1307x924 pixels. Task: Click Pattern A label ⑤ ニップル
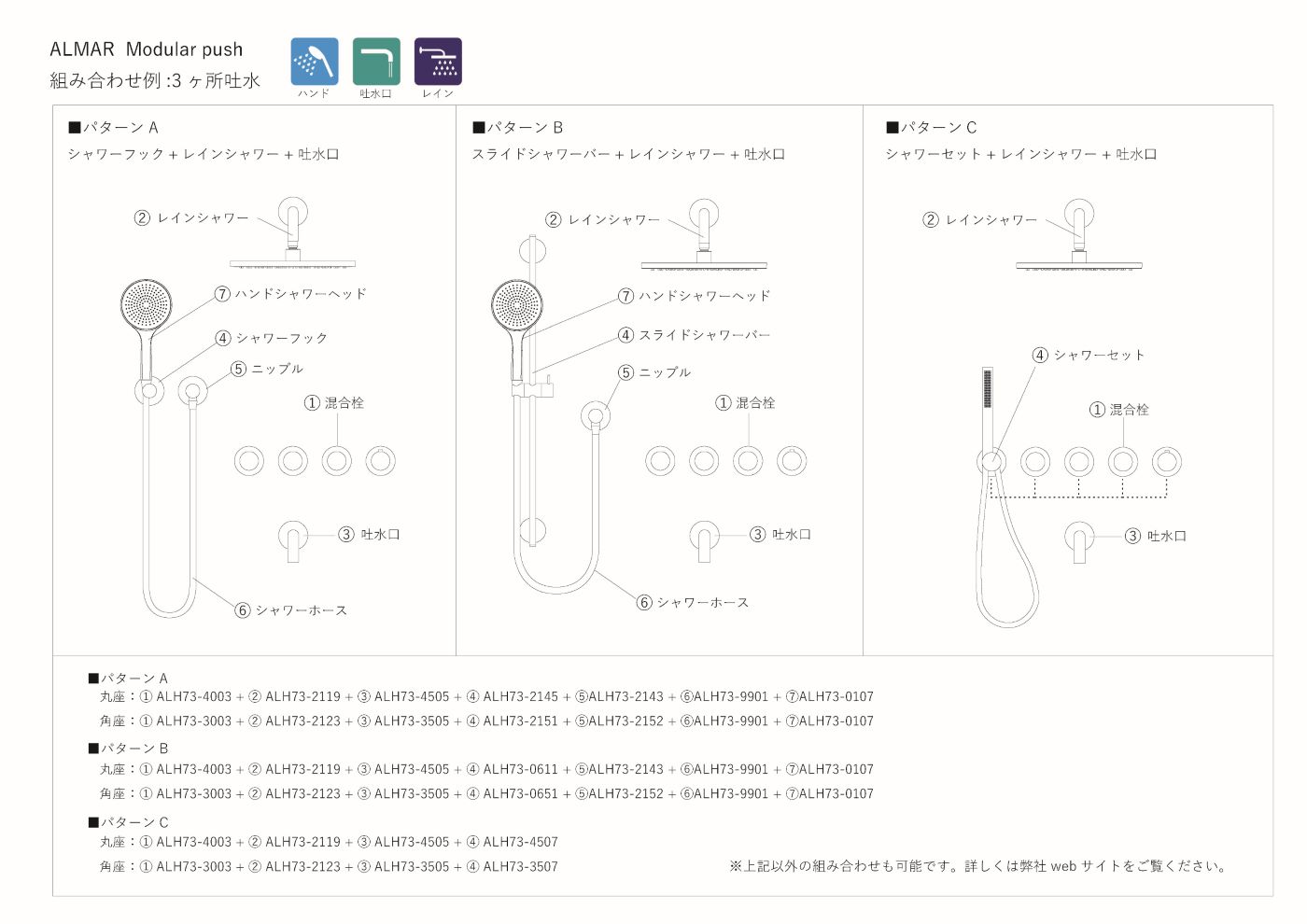pyautogui.click(x=267, y=369)
